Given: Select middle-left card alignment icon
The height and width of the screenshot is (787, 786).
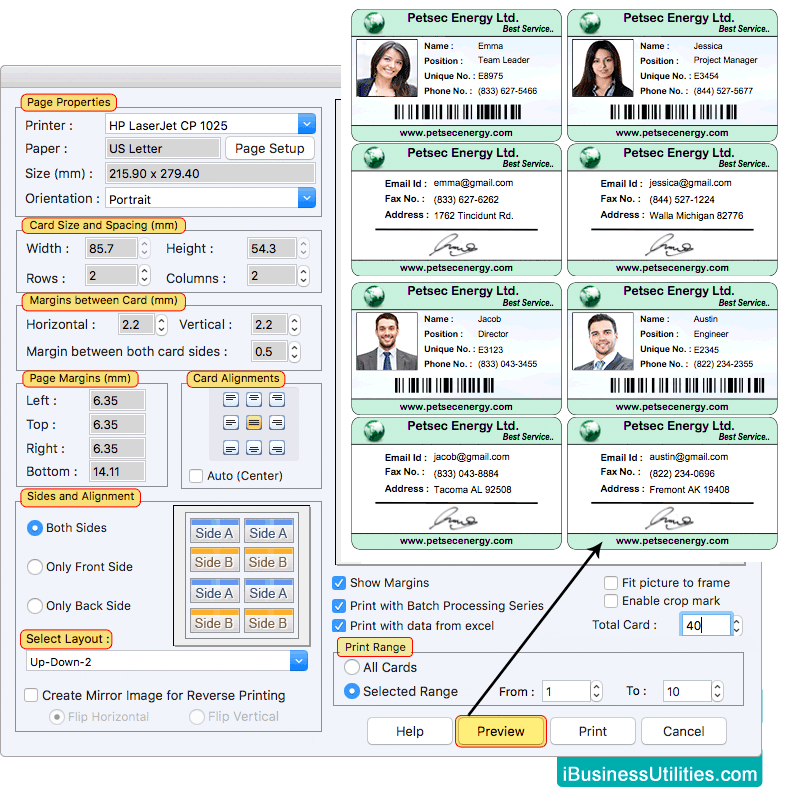Looking at the screenshot, I should click(231, 423).
